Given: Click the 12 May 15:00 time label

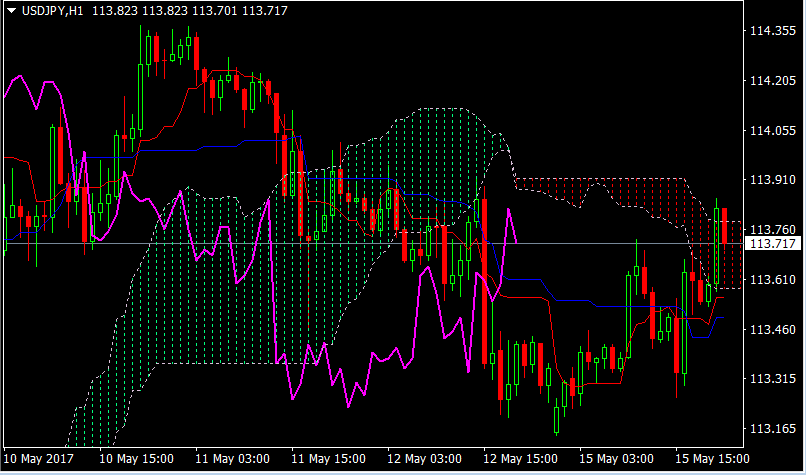Looking at the screenshot, I should tap(520, 459).
